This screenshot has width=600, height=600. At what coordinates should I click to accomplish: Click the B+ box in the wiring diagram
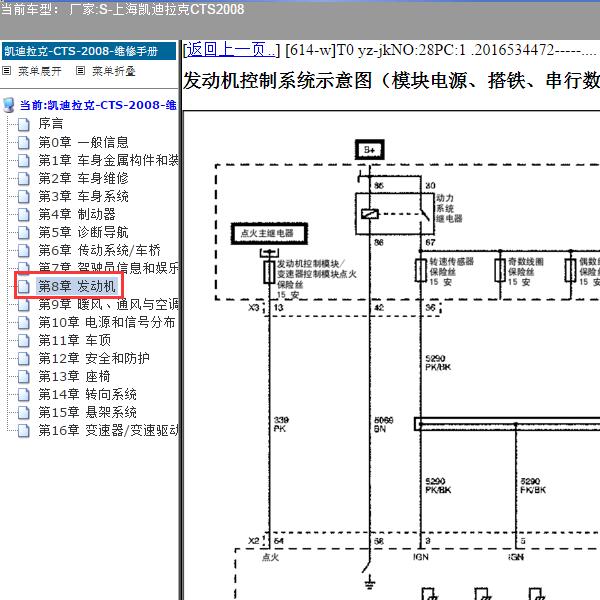click(369, 150)
